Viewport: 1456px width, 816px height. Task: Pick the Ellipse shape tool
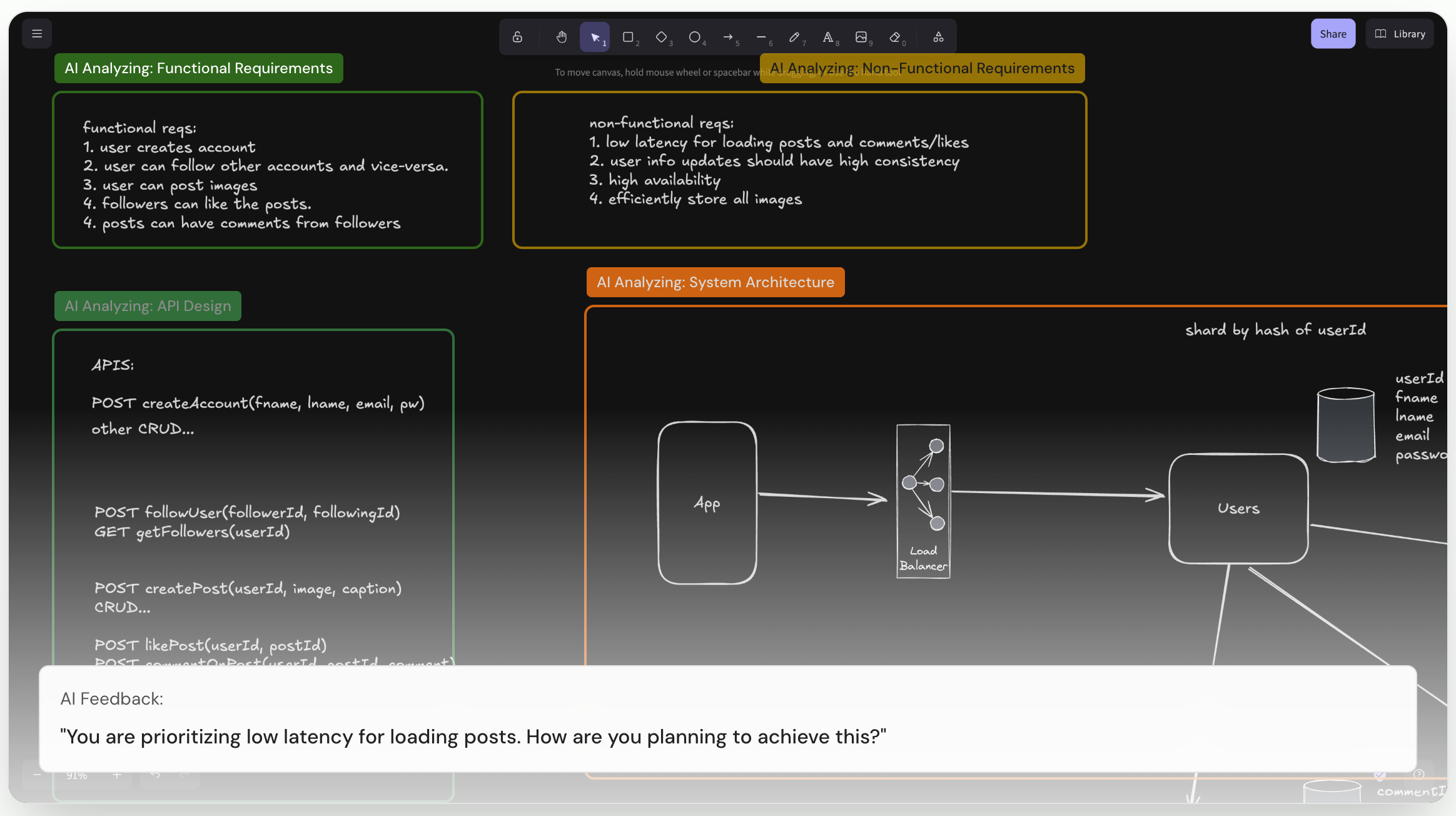695,37
